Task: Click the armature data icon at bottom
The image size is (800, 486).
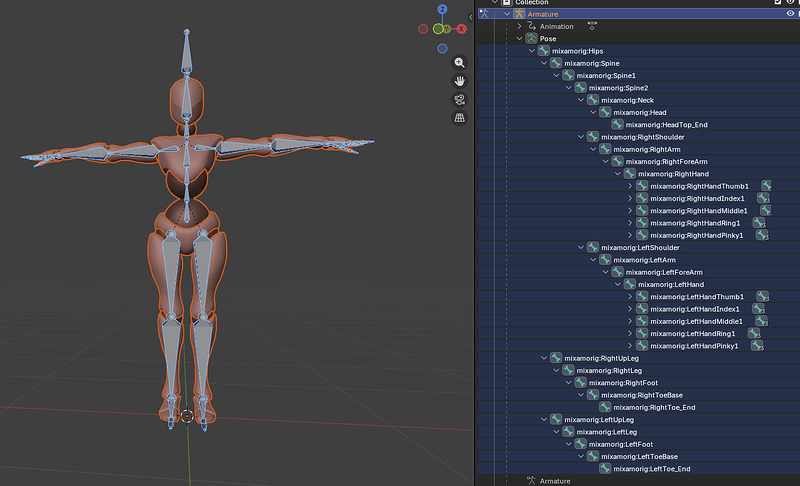Action: (531, 480)
